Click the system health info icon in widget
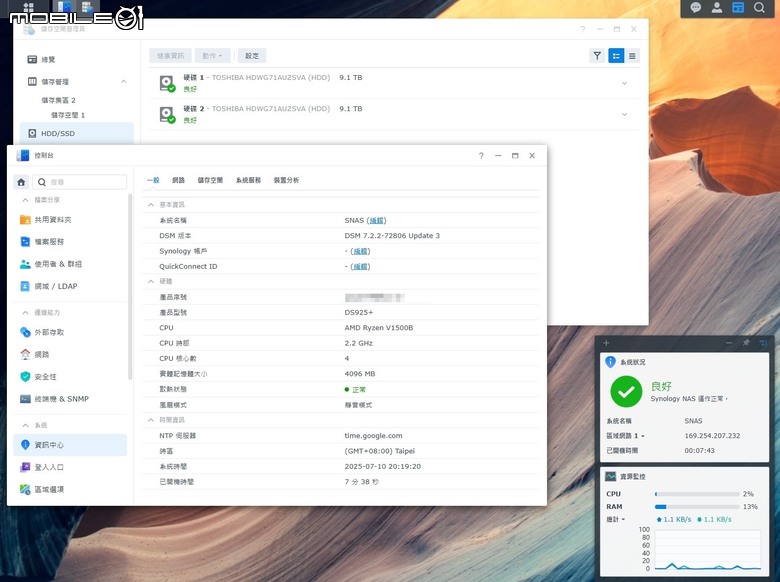Screen dimensions: 780x582 coord(610,362)
